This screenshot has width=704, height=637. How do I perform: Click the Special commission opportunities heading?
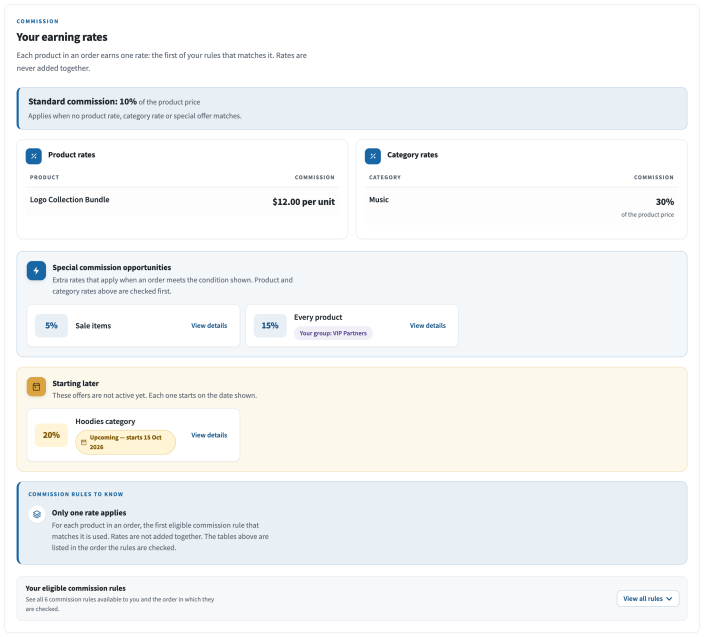coord(112,267)
